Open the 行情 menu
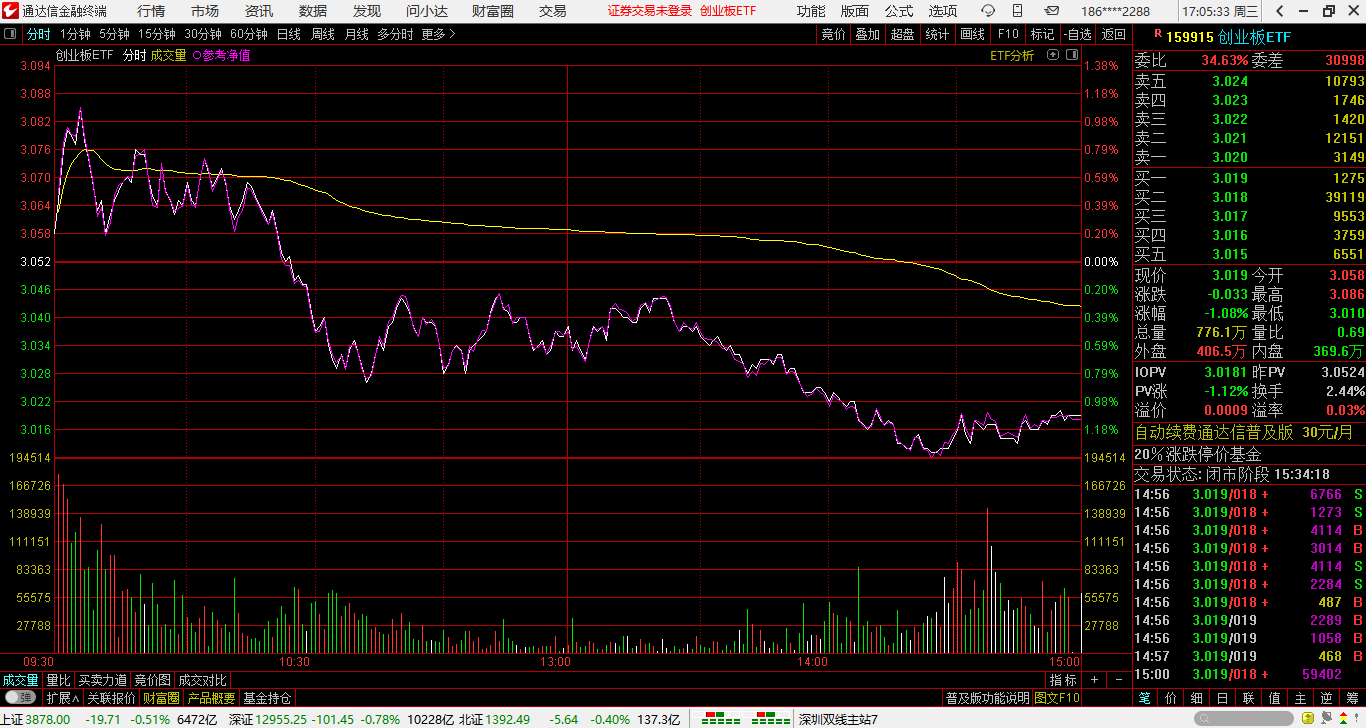The height and width of the screenshot is (728, 1366). (x=151, y=11)
